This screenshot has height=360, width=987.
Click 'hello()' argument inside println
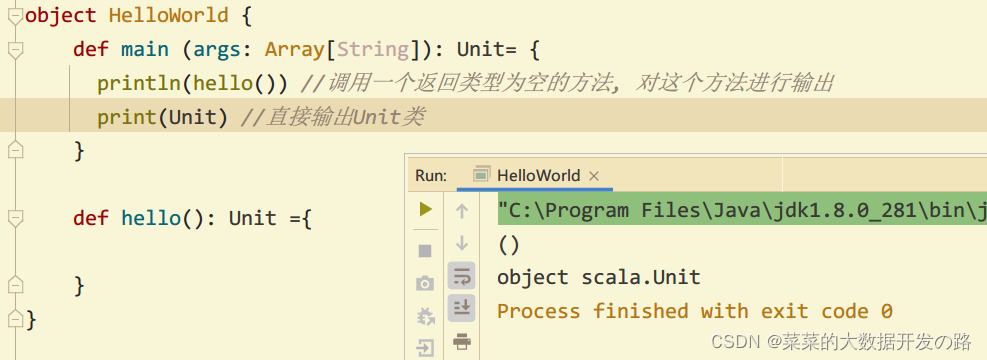(x=234, y=83)
